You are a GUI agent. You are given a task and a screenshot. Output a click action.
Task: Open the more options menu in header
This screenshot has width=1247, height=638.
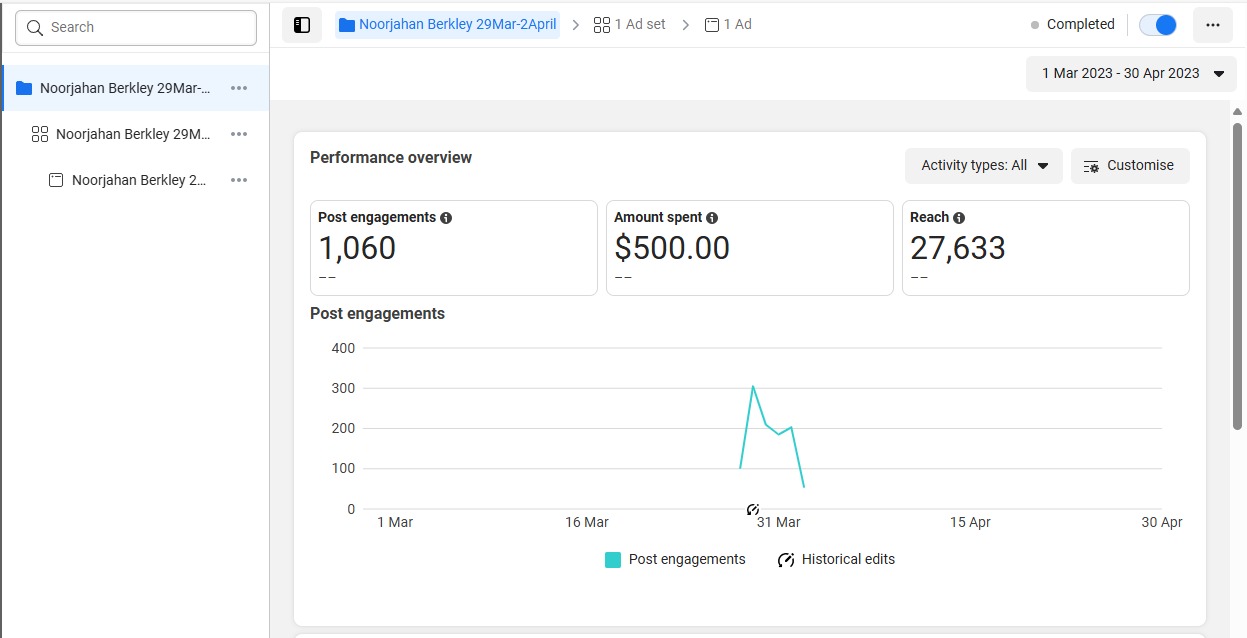click(1212, 25)
